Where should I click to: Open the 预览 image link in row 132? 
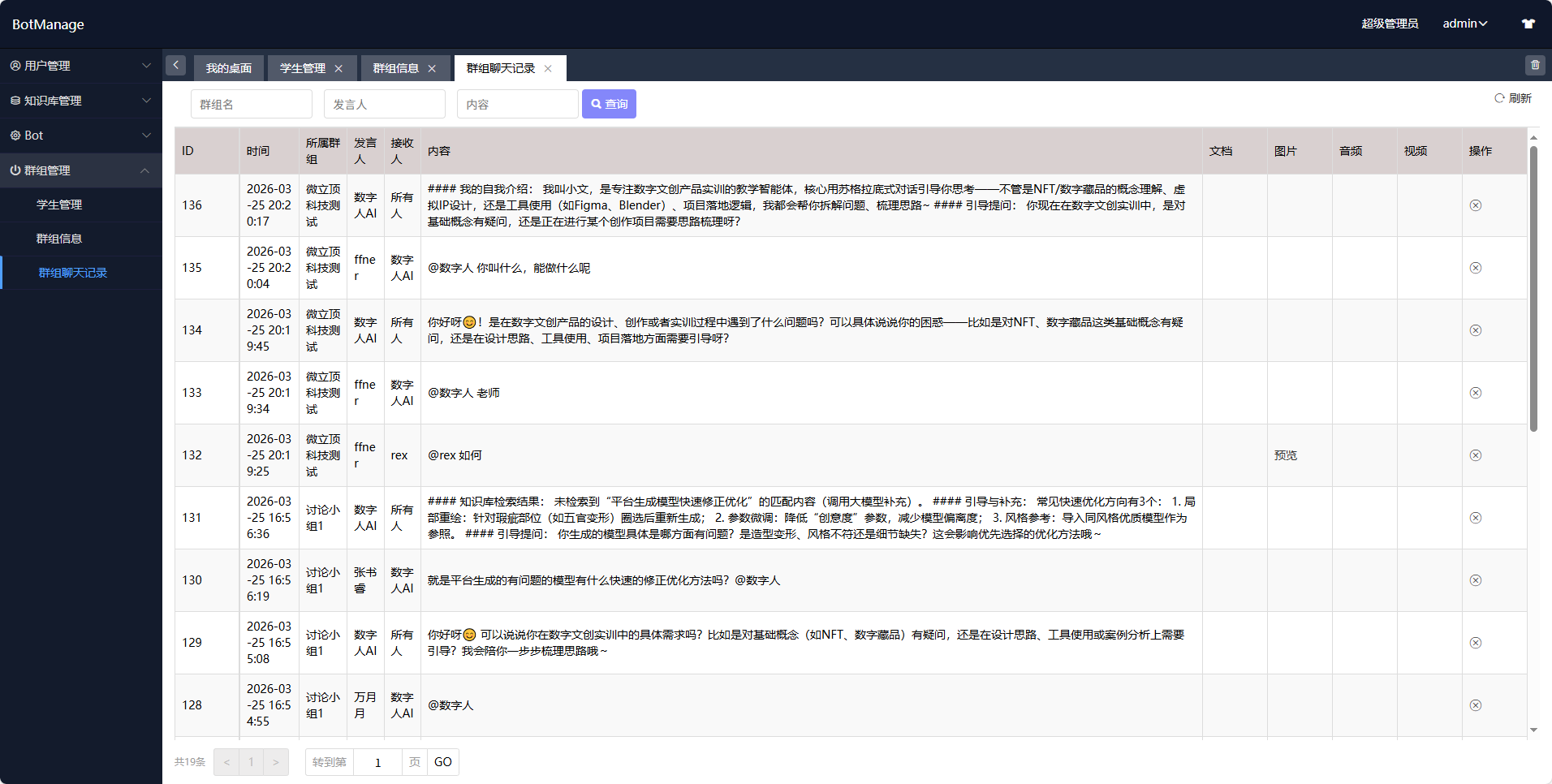coord(1285,455)
